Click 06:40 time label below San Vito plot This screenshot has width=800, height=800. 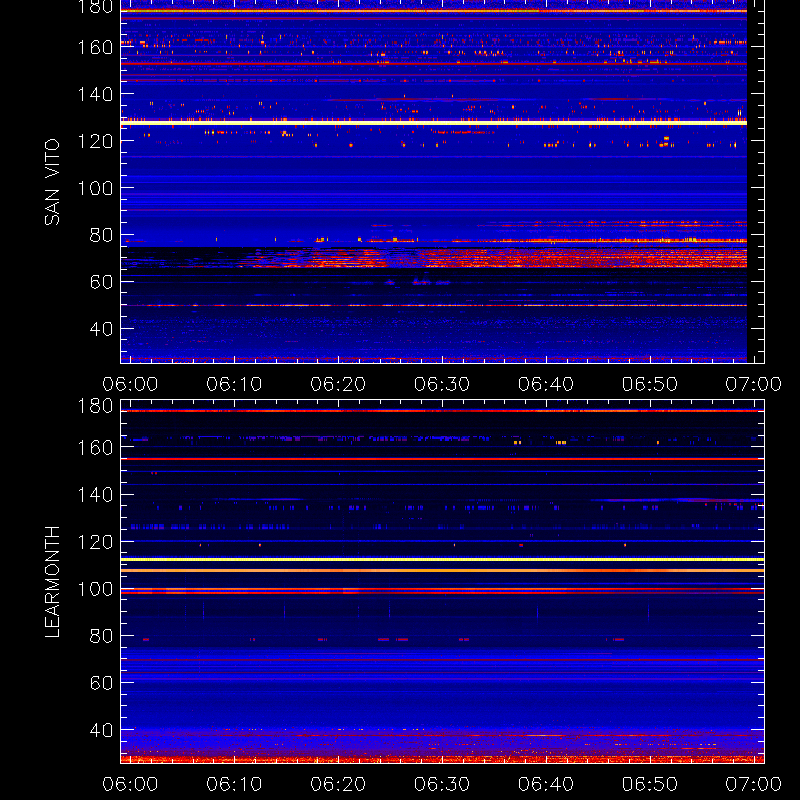click(x=546, y=384)
